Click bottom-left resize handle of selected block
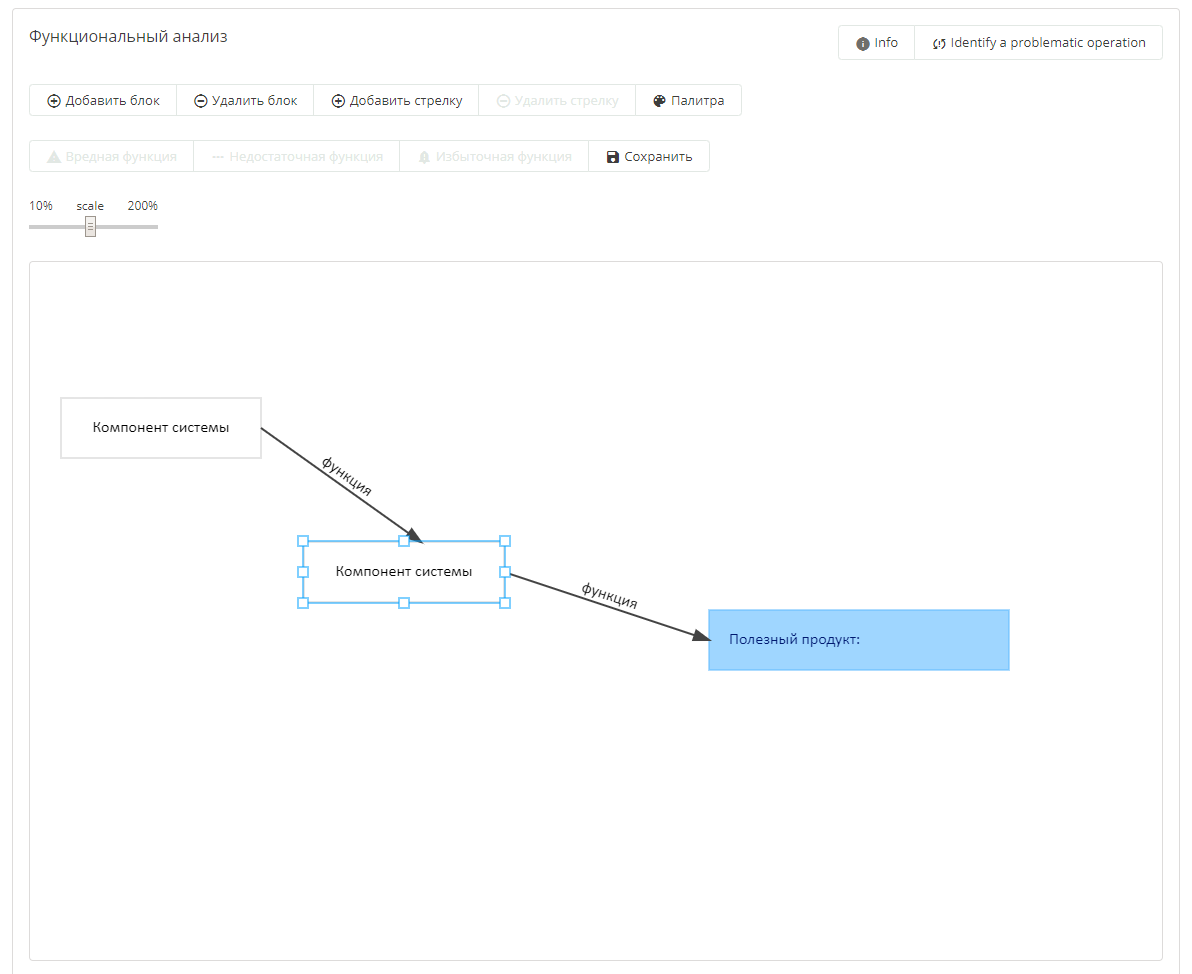The width and height of the screenshot is (1192, 974). coord(303,603)
